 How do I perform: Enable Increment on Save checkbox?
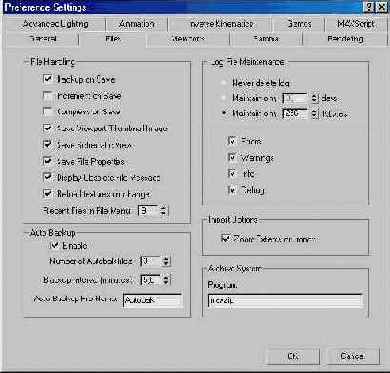[x=48, y=96]
